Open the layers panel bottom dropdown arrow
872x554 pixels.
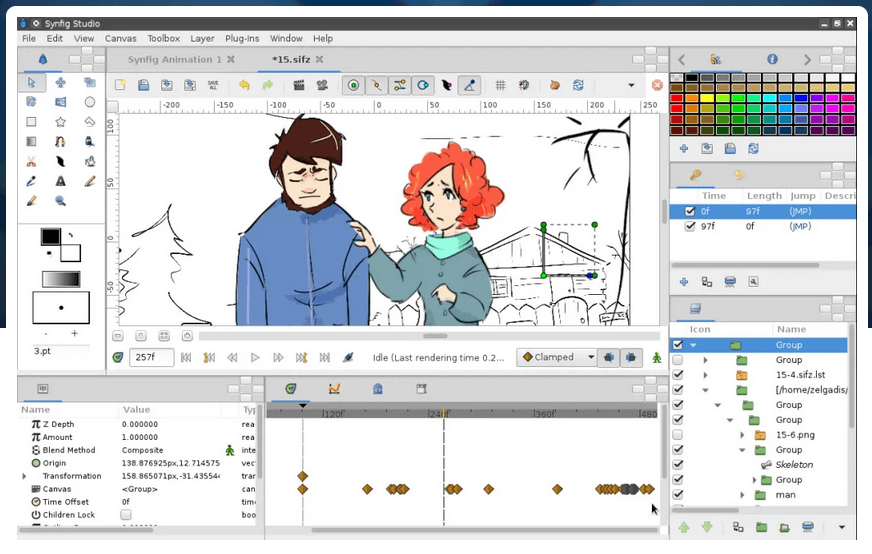pos(841,527)
